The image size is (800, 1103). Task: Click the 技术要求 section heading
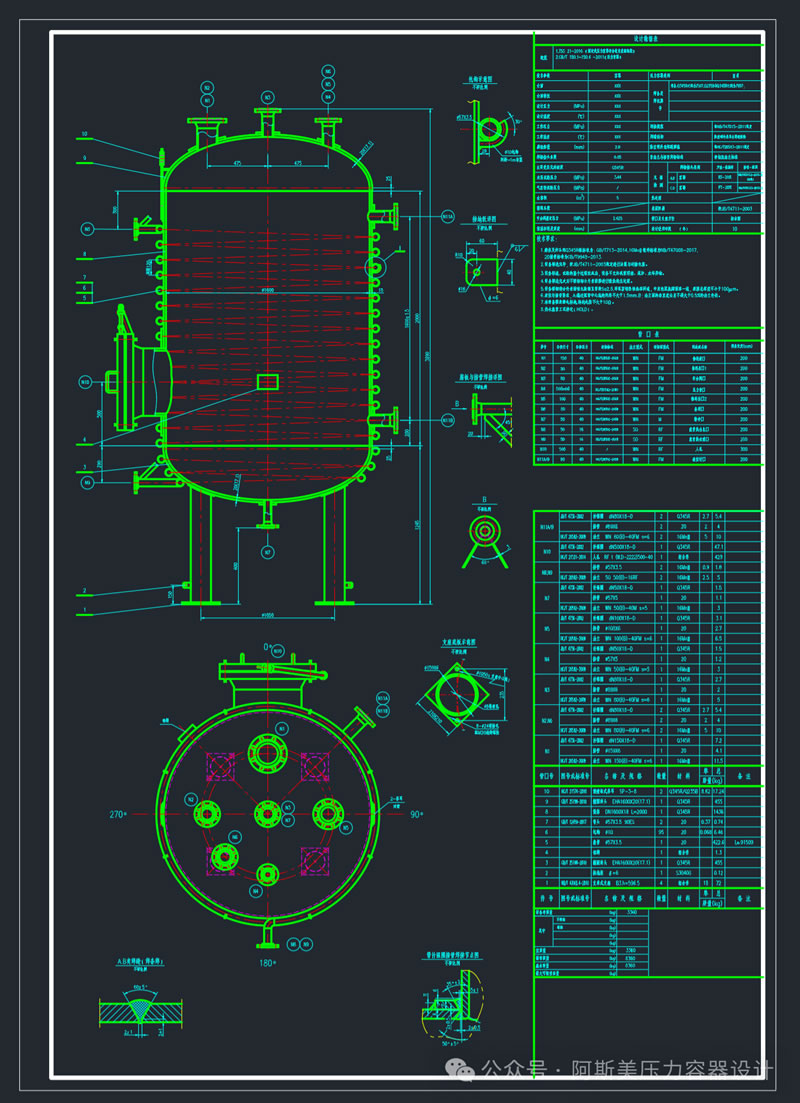tap(549, 238)
